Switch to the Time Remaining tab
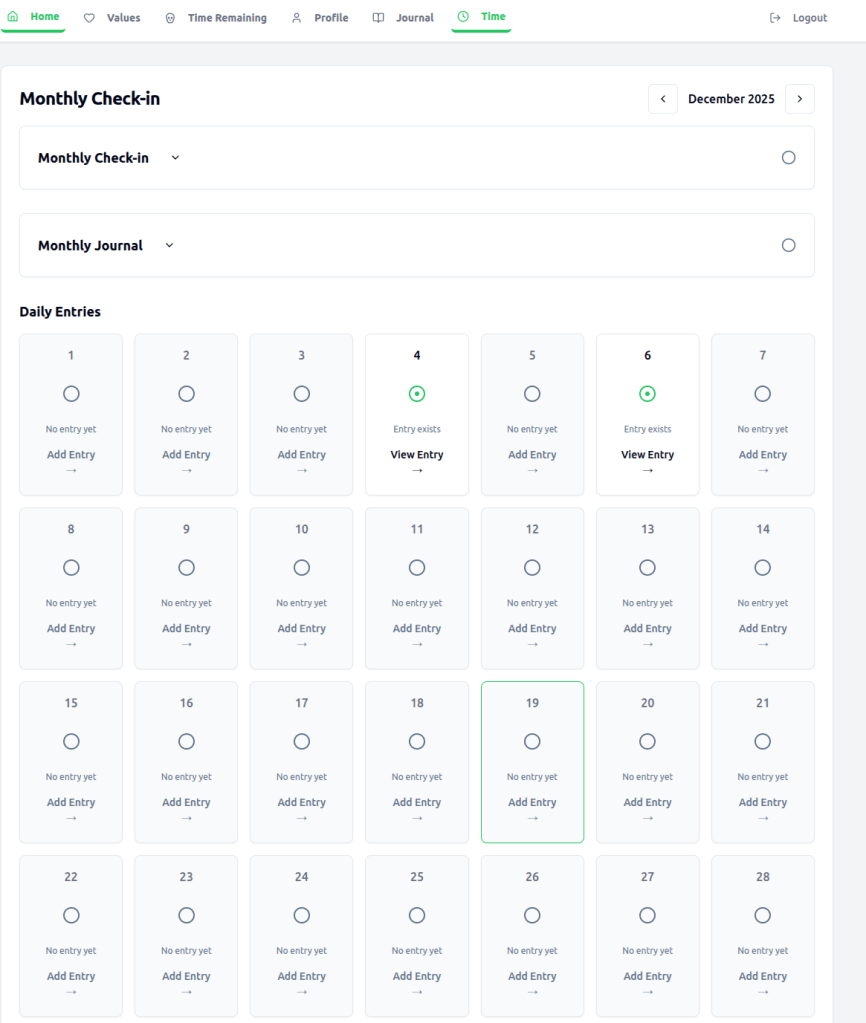 coord(227,18)
